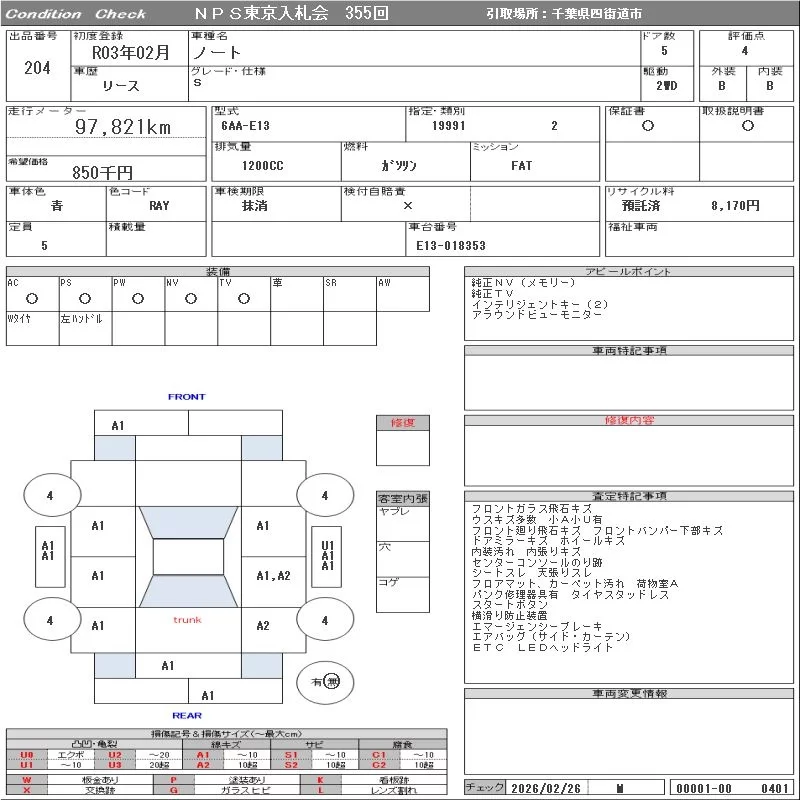Click the front-left tire tread circle

tap(50, 495)
